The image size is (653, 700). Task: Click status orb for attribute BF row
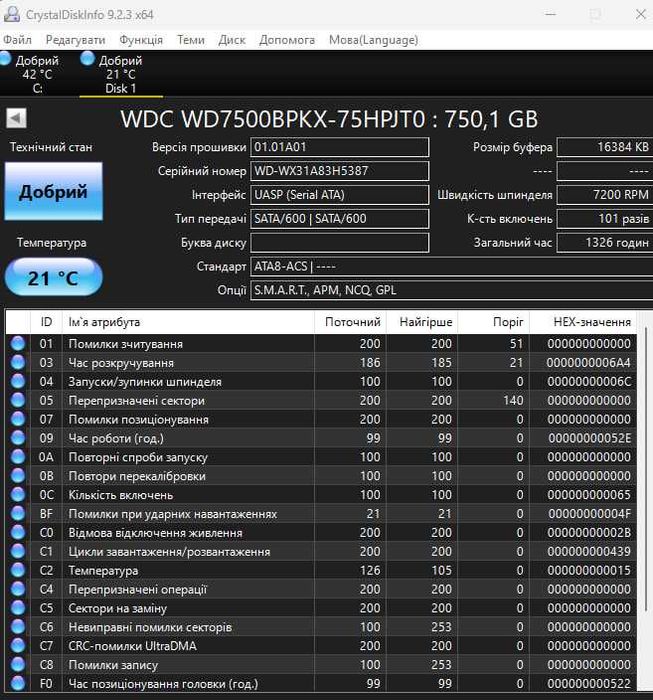click(18, 513)
